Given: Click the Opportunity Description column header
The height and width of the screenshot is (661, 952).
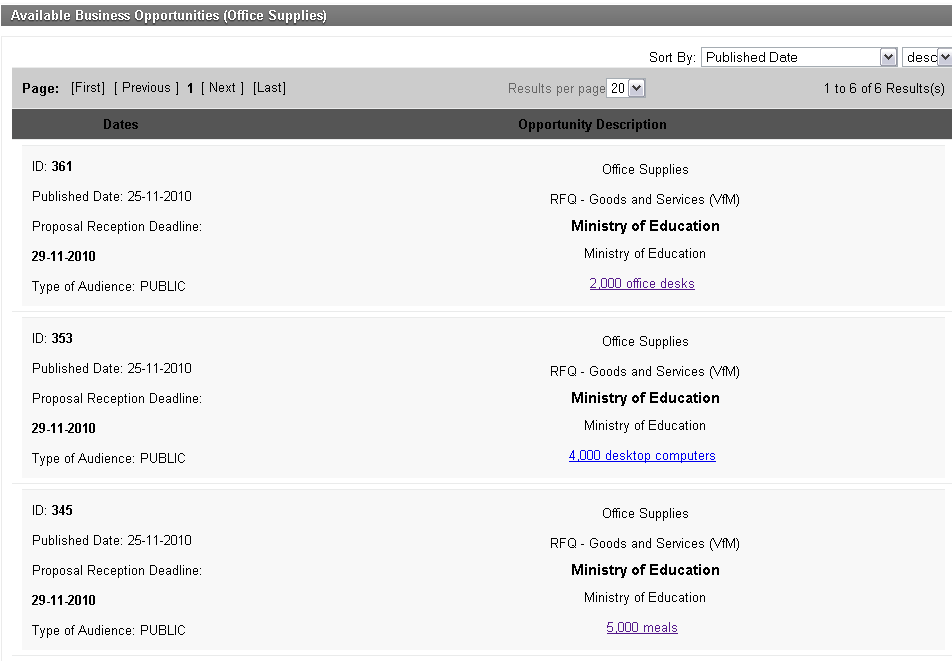Looking at the screenshot, I should point(592,125).
